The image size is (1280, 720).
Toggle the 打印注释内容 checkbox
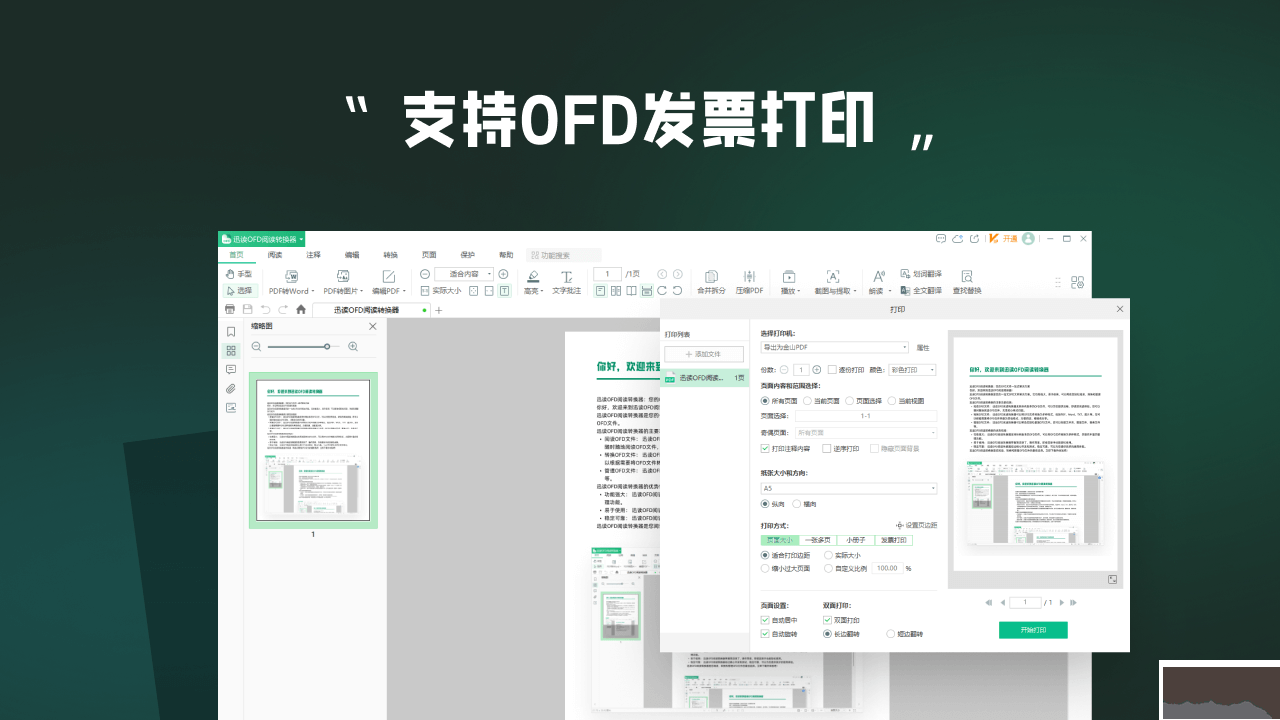(x=786, y=449)
